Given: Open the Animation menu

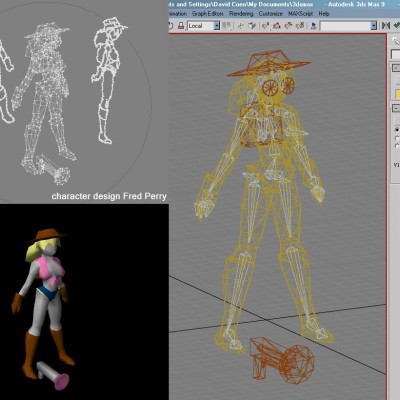Looking at the screenshot, I should coord(178,14).
